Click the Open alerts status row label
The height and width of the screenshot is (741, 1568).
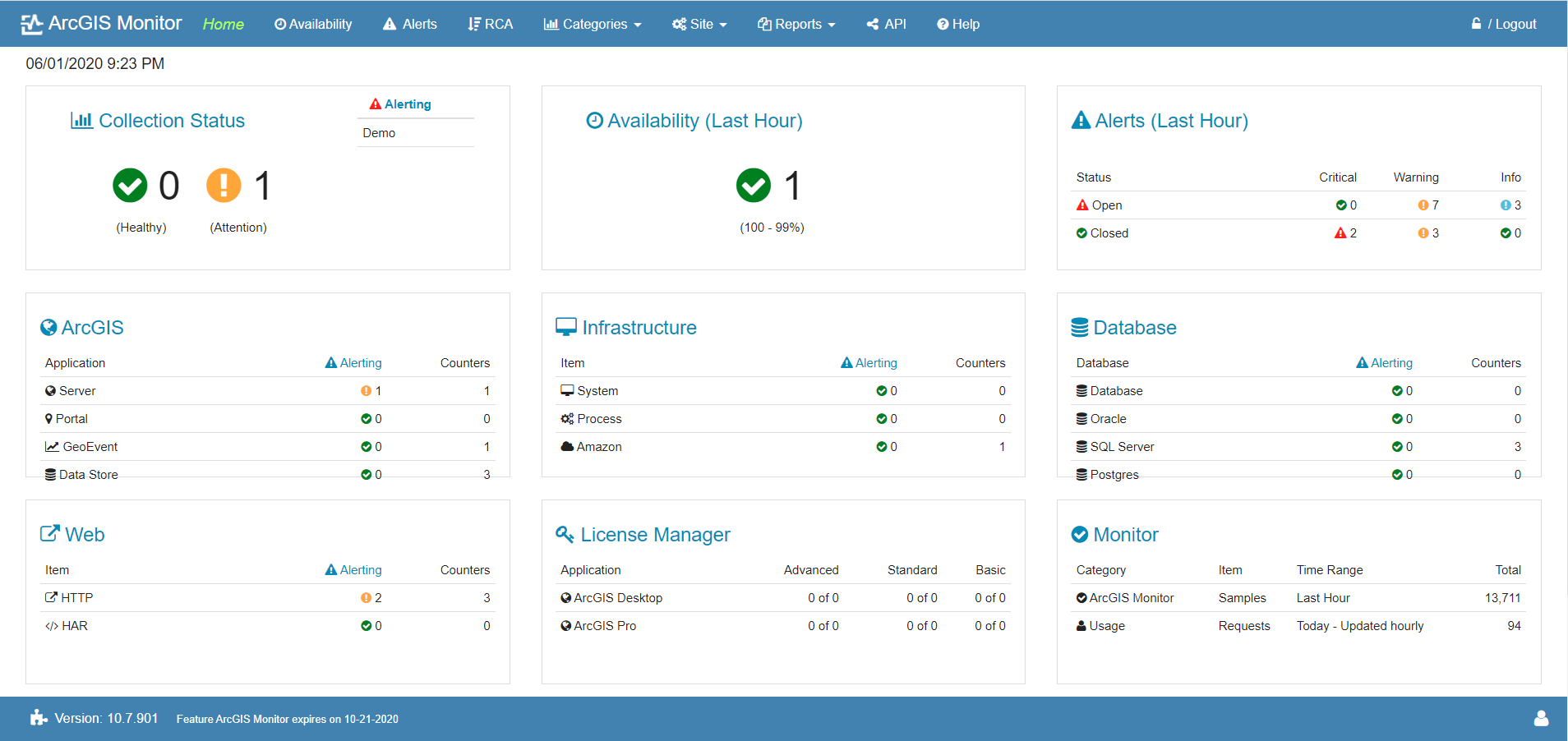[1100, 205]
